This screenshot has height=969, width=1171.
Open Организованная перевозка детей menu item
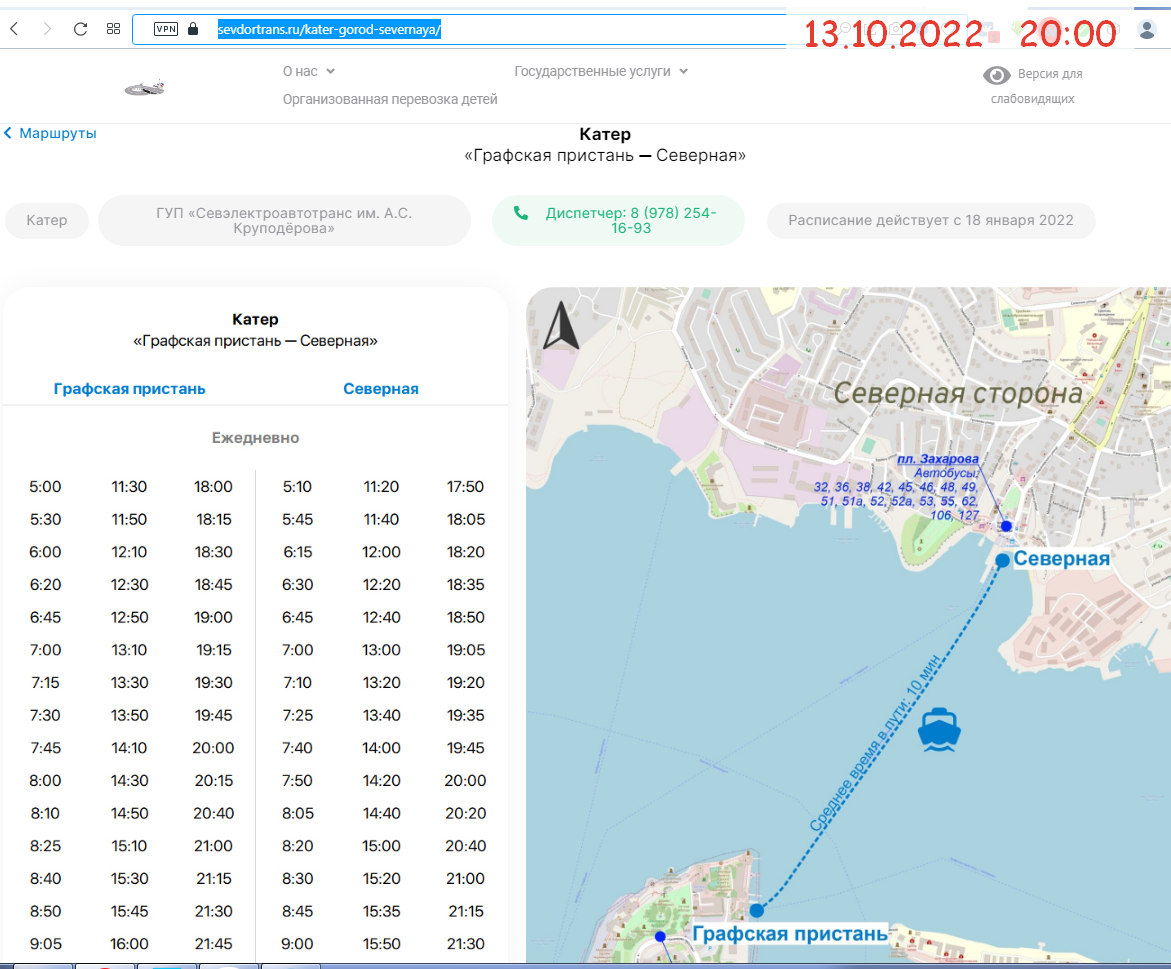click(x=390, y=99)
